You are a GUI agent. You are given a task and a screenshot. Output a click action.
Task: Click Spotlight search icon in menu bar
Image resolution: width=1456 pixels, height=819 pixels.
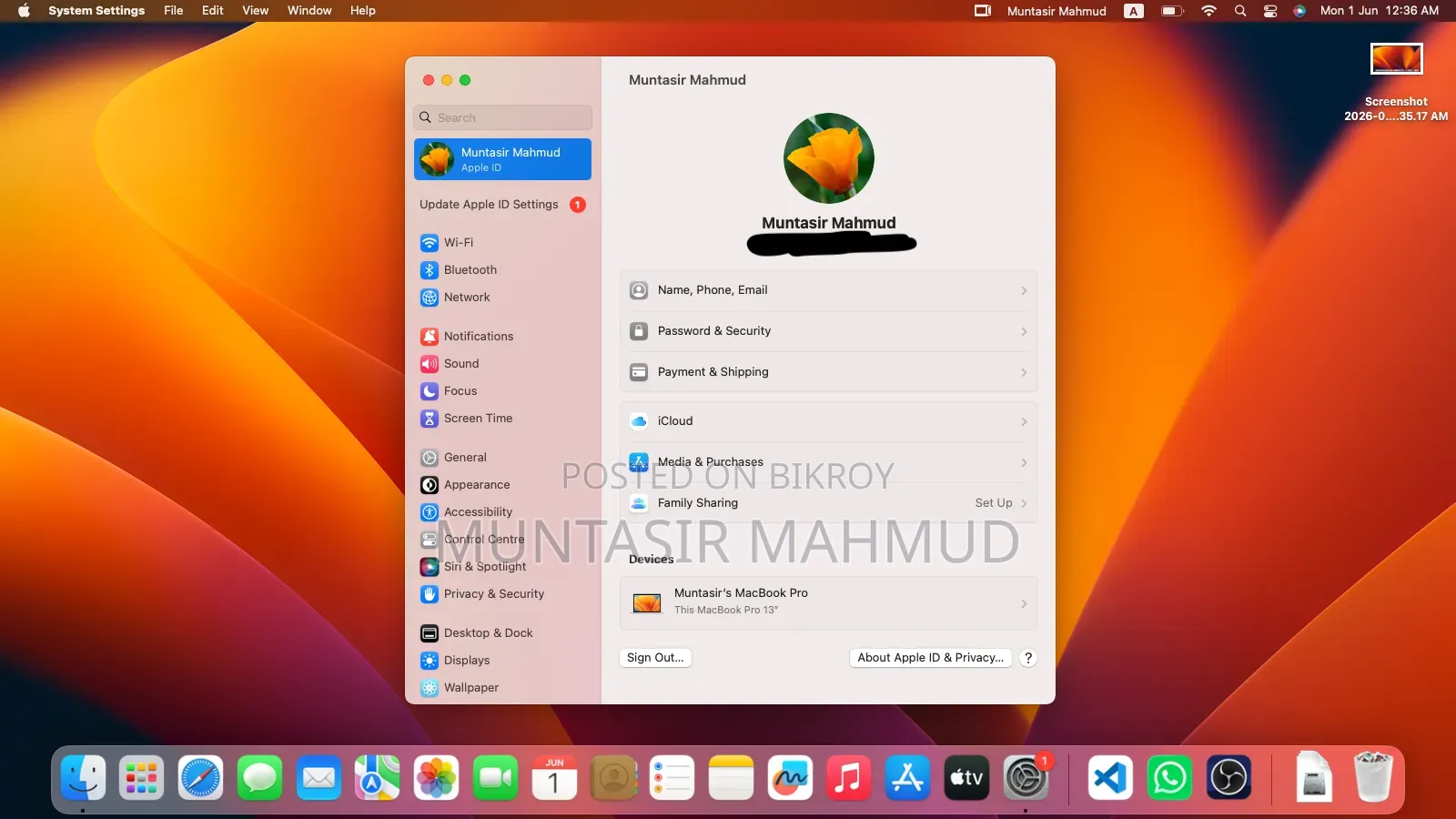coord(1240,11)
